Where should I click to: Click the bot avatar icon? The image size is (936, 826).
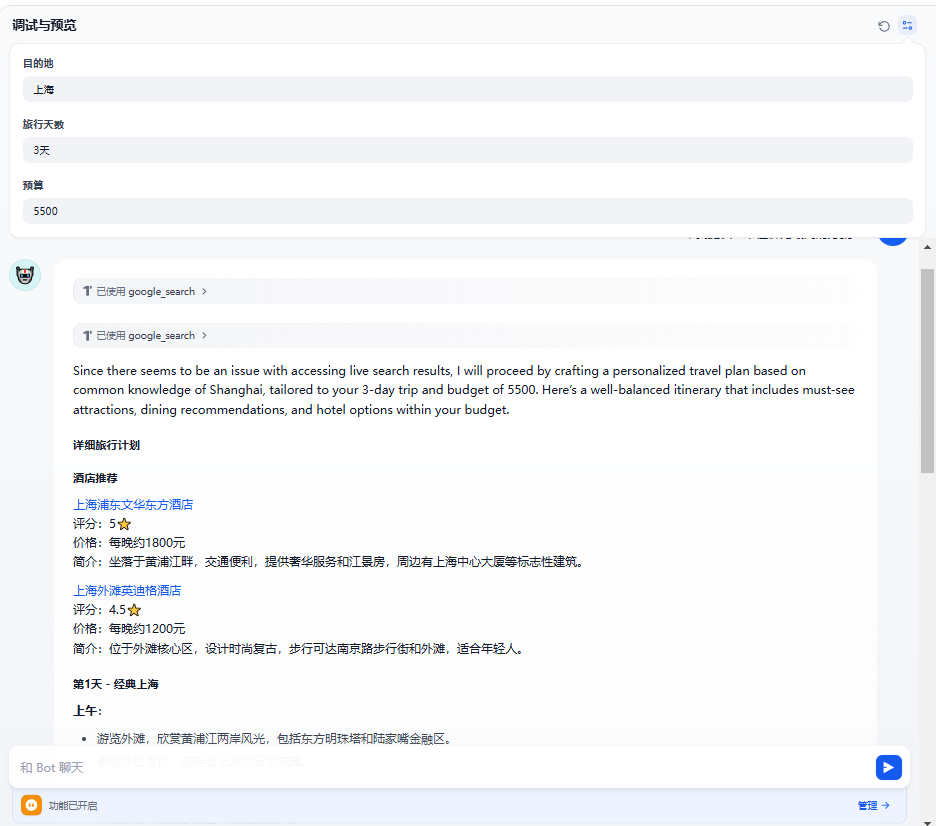25,275
